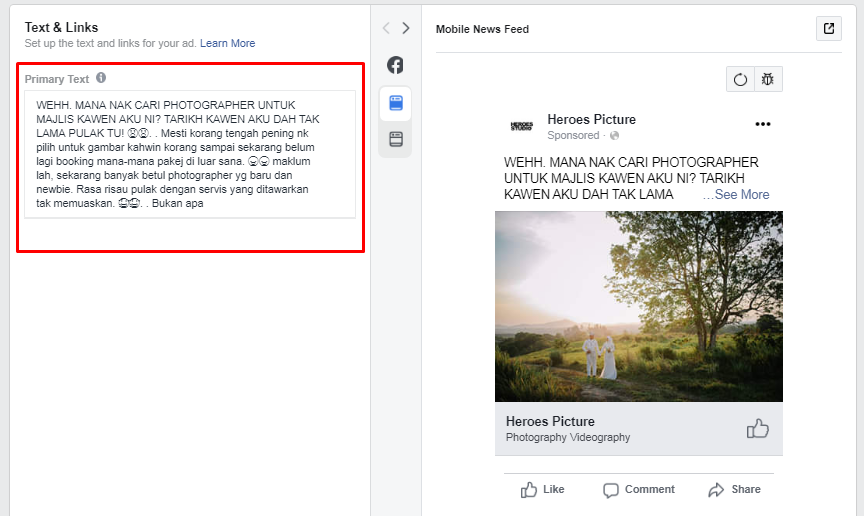Click the Learn More link
Viewport: 864px width, 516px height.
[227, 43]
